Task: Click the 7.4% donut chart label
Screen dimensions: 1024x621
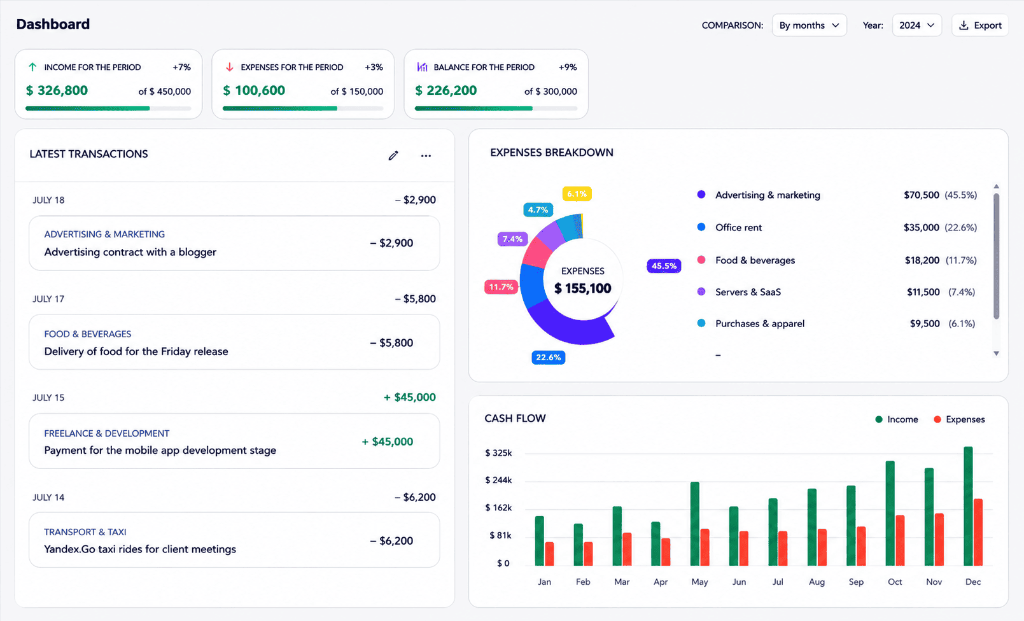Action: point(512,239)
